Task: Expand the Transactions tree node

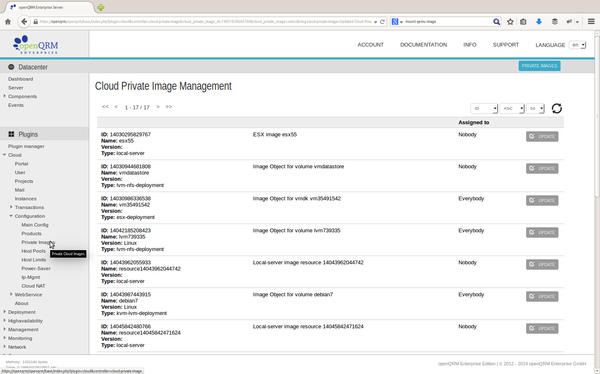Action: click(x=11, y=207)
